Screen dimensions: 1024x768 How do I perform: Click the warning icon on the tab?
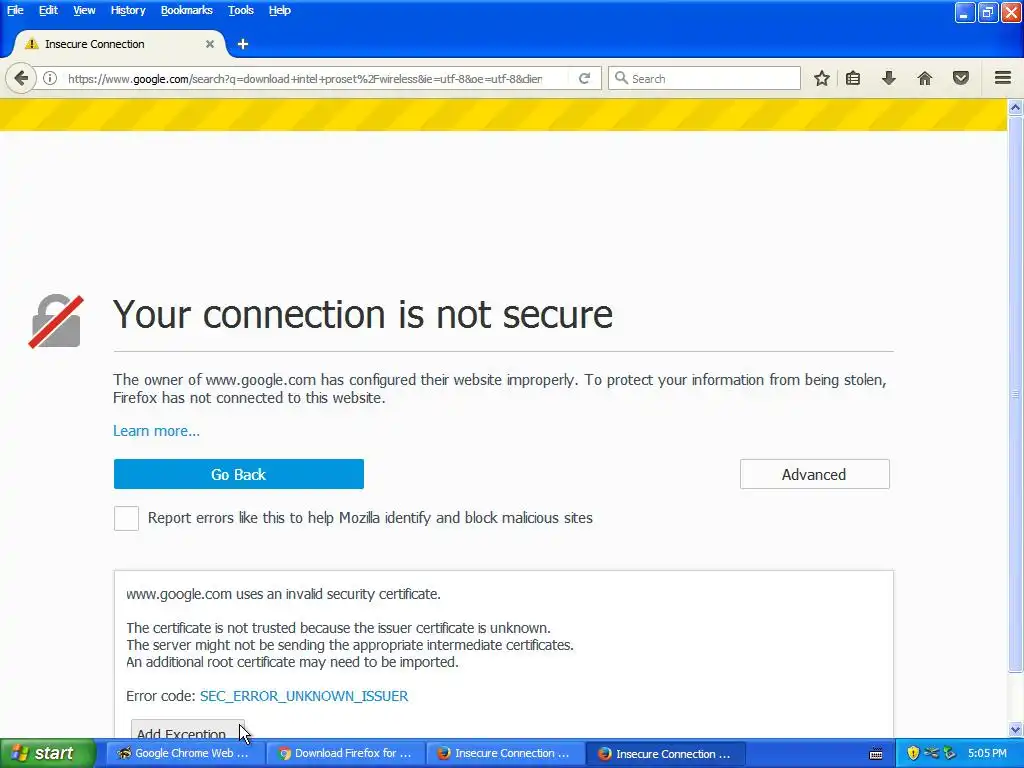[31, 44]
